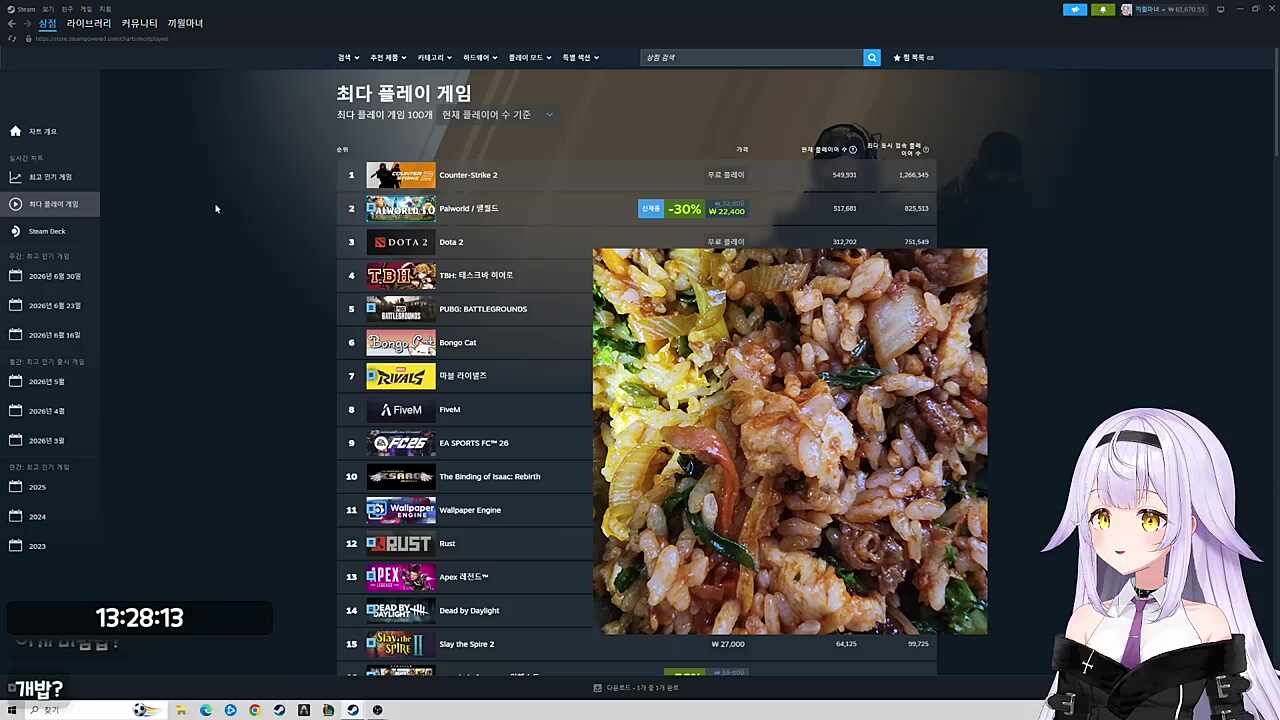Click into the store search field
The image size is (1280, 720).
pyautogui.click(x=752, y=57)
